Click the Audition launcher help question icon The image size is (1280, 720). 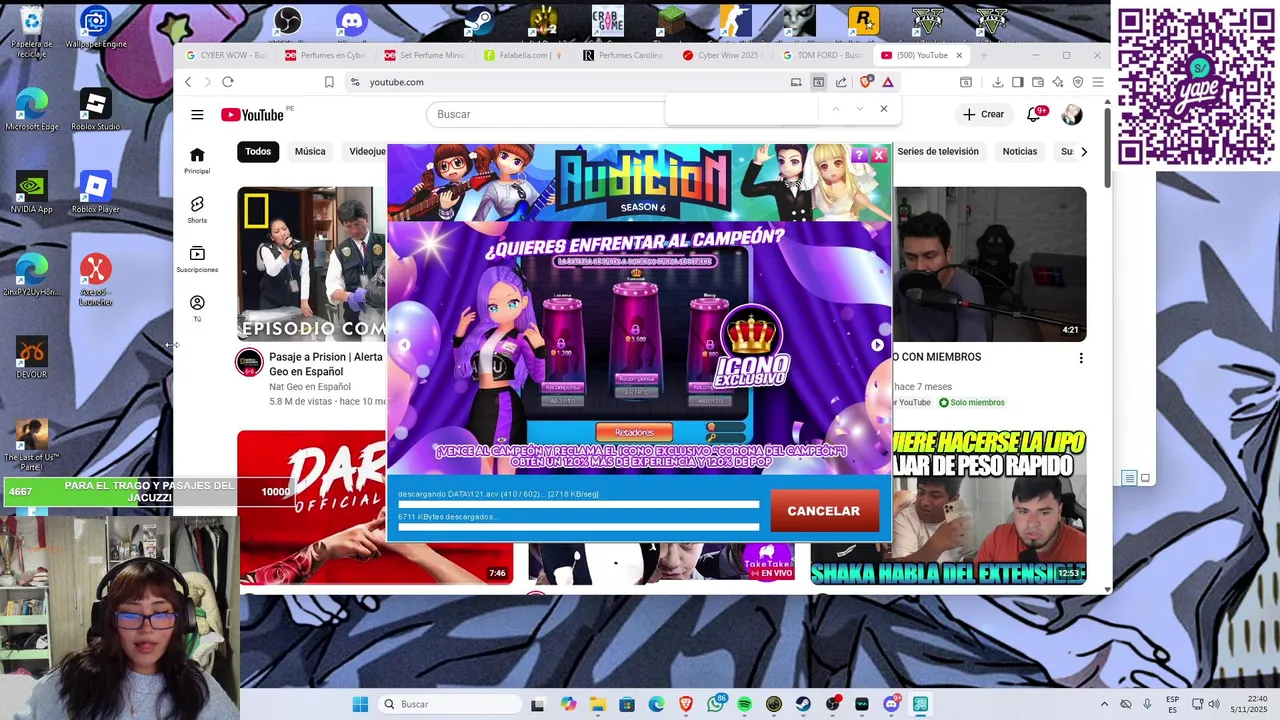[859, 155]
